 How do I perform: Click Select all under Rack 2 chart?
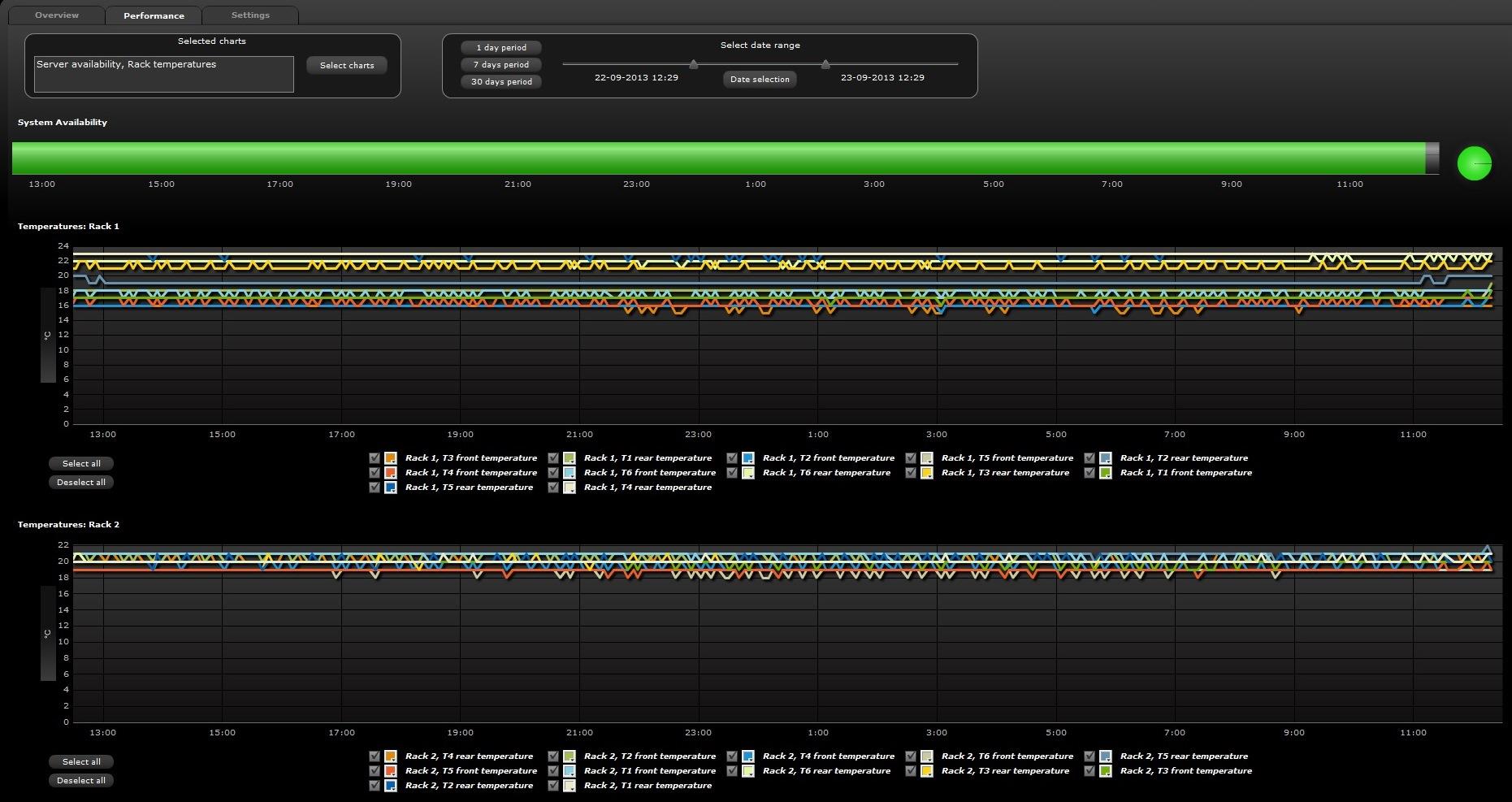(x=81, y=761)
